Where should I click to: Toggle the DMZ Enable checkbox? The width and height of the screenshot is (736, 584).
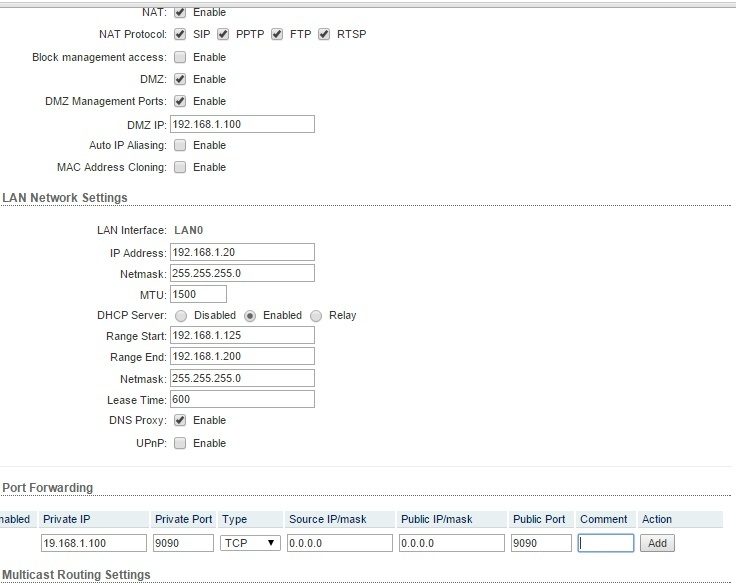pyautogui.click(x=180, y=79)
